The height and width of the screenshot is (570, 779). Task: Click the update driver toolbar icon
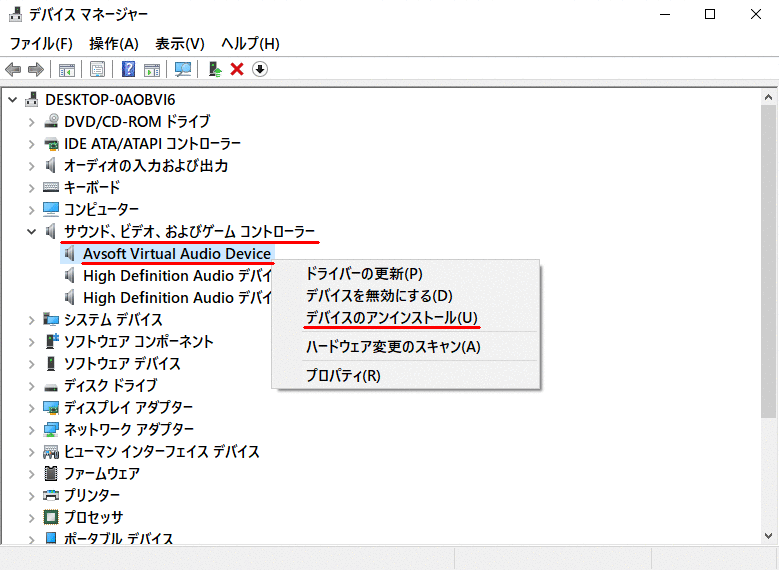click(x=214, y=69)
